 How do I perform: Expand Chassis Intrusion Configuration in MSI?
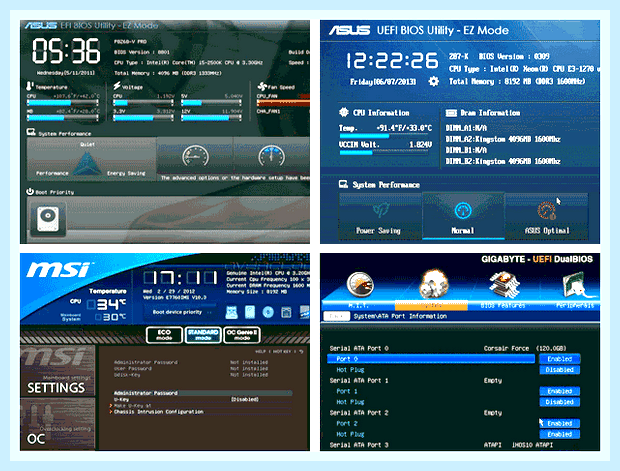click(159, 412)
